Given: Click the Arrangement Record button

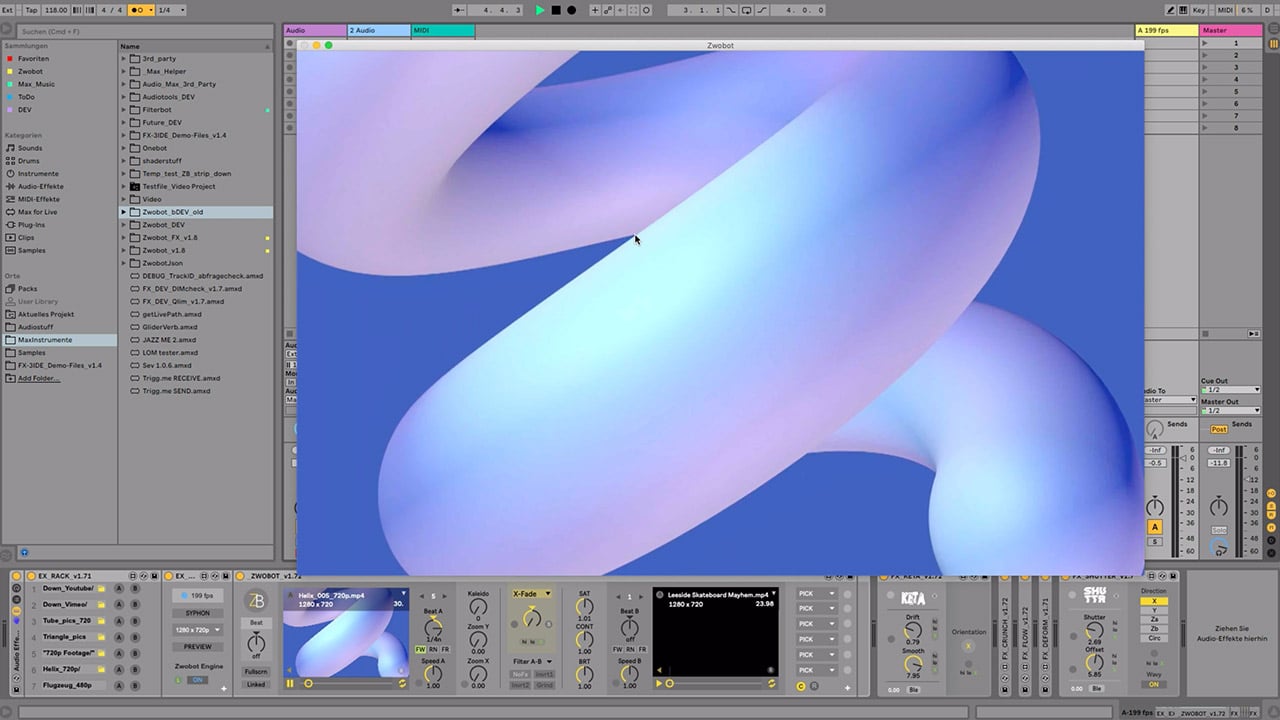Looking at the screenshot, I should (572, 10).
